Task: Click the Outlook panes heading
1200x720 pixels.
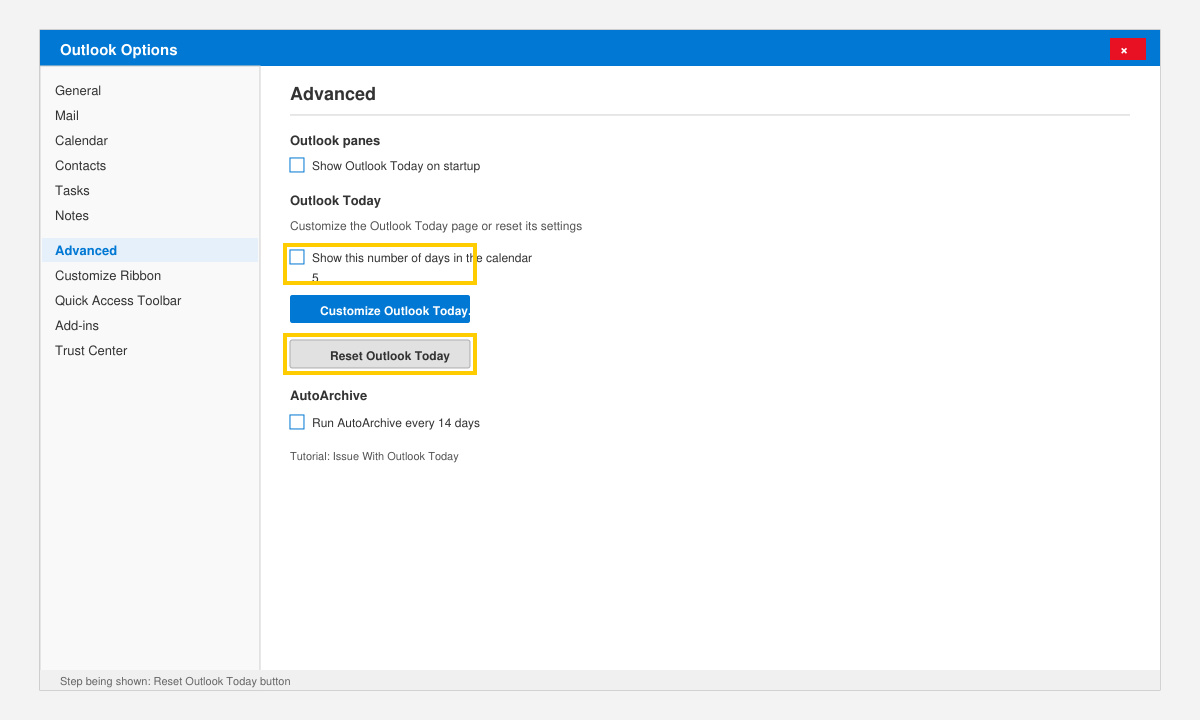Action: pos(335,141)
